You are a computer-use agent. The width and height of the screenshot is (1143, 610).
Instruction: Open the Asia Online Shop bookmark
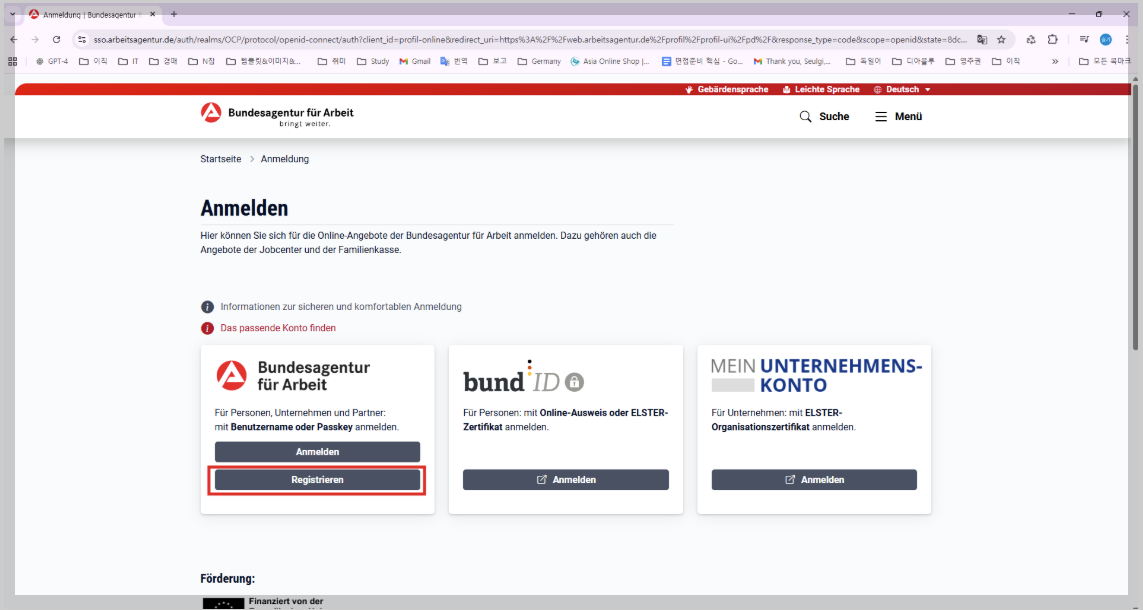(x=609, y=61)
